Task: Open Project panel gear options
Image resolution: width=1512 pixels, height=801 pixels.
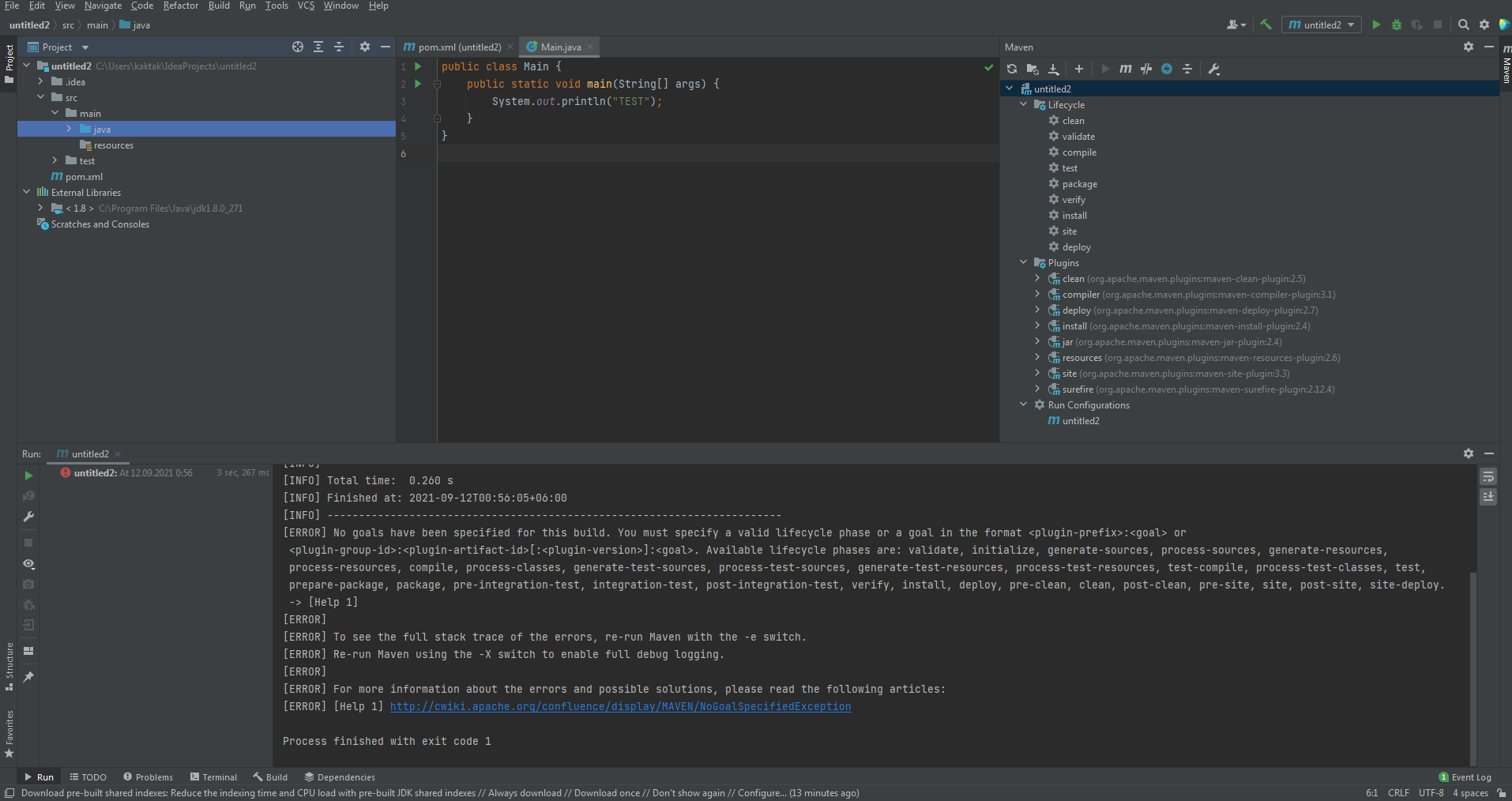Action: pyautogui.click(x=365, y=47)
